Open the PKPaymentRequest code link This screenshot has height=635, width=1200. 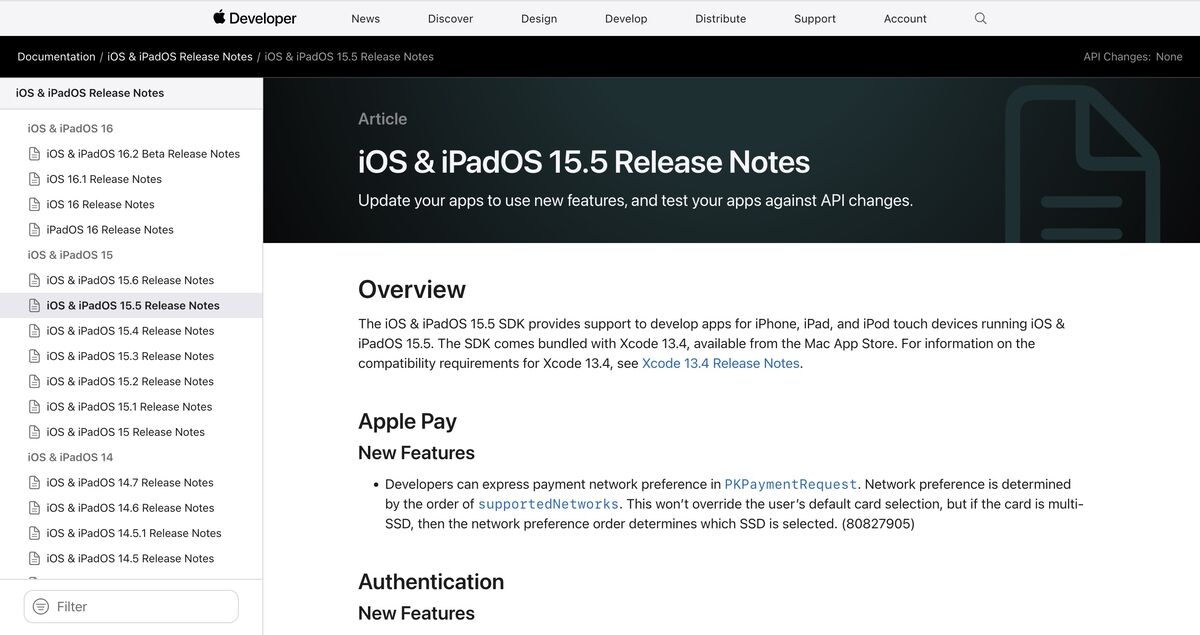(x=791, y=484)
